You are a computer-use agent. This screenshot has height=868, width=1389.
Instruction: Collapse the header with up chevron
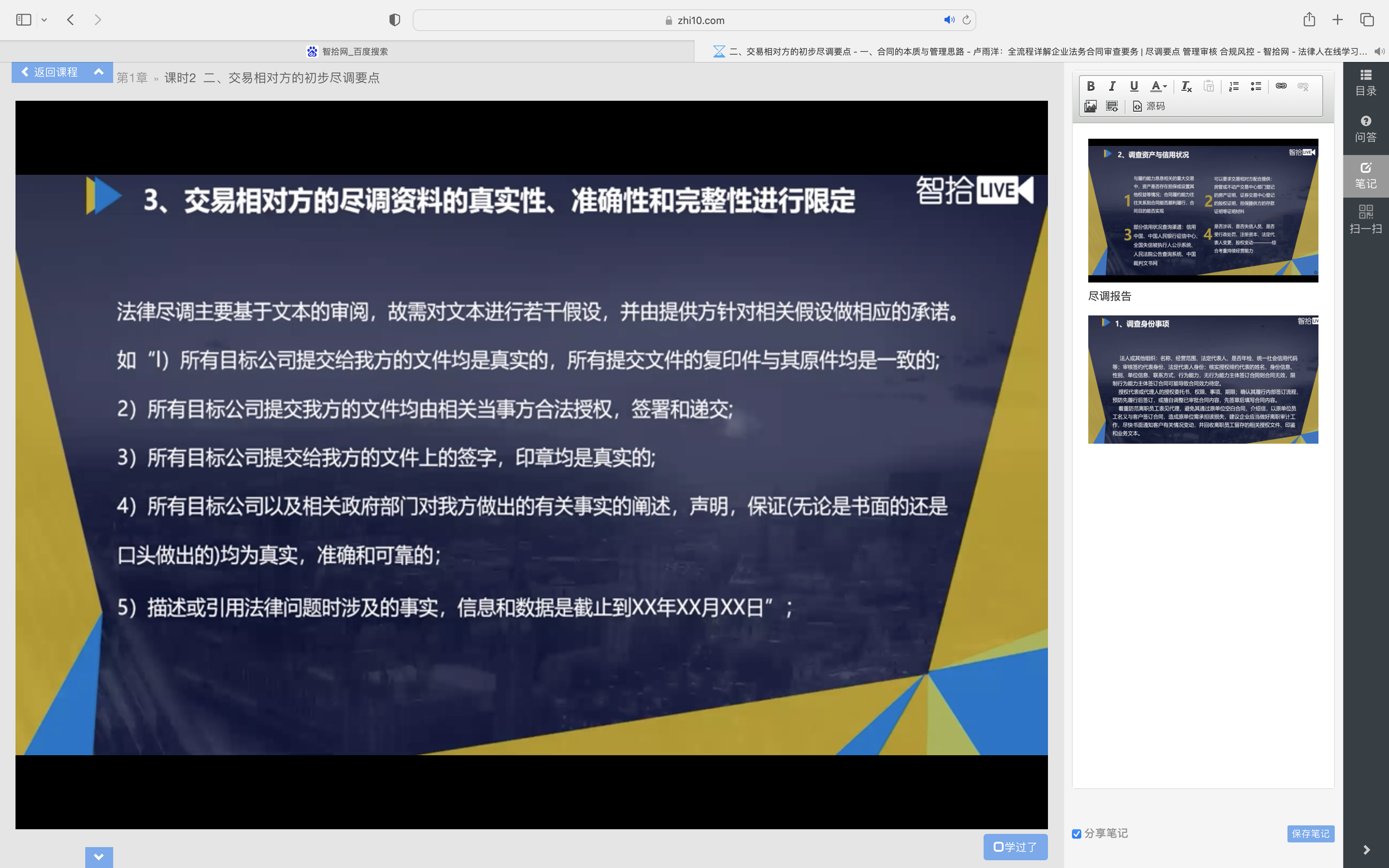click(x=99, y=72)
